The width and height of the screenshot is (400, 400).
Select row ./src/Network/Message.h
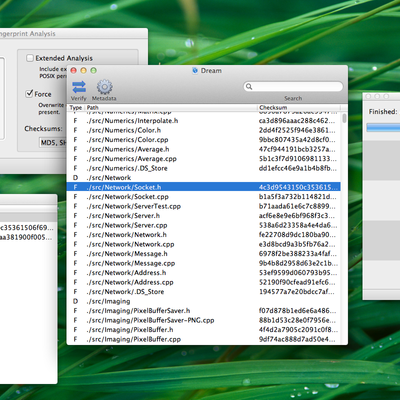point(203,254)
